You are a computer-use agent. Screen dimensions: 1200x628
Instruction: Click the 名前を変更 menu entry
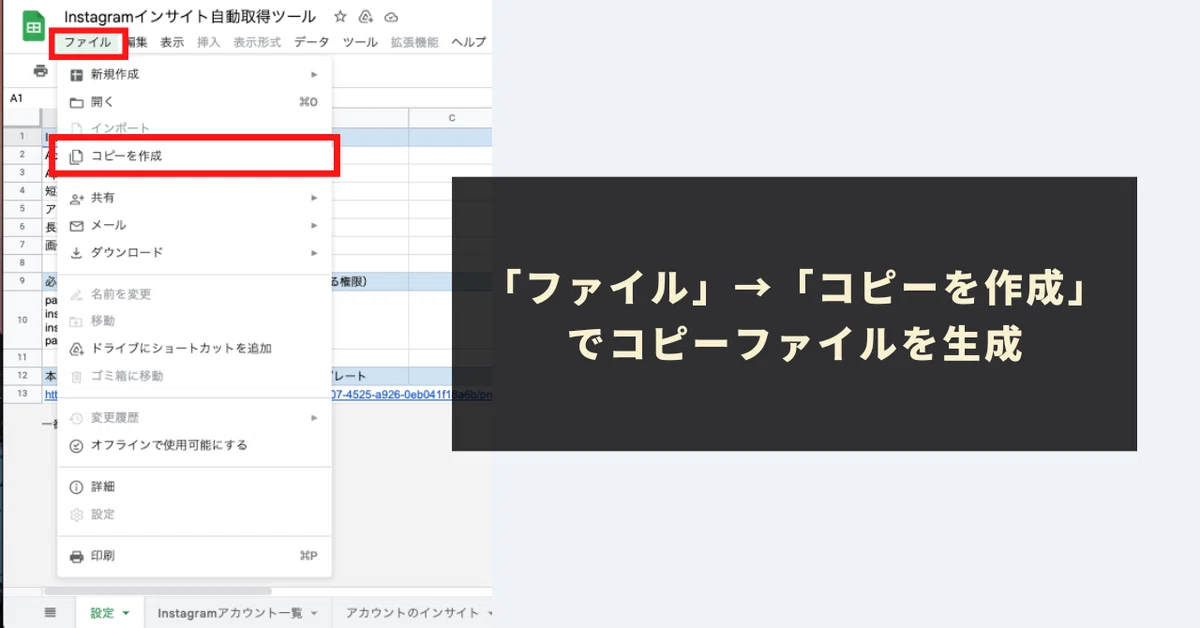point(194,294)
